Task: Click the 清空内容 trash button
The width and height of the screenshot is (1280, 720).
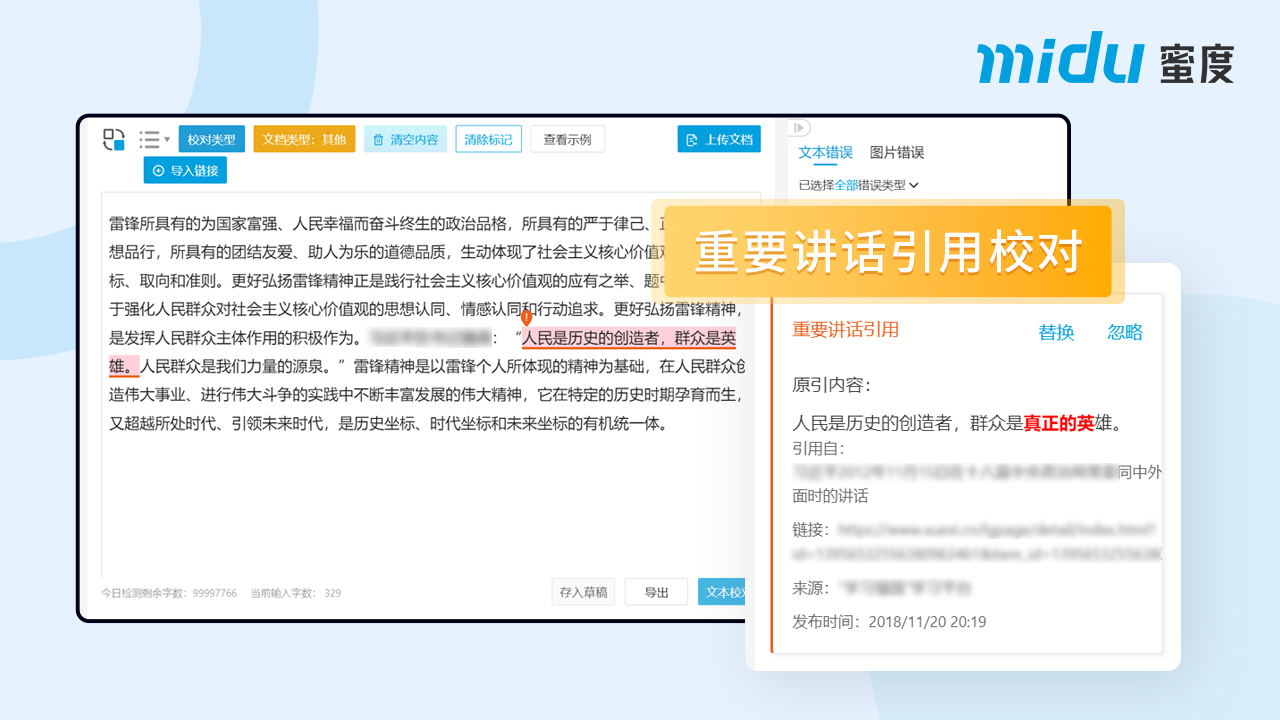Action: [x=405, y=140]
